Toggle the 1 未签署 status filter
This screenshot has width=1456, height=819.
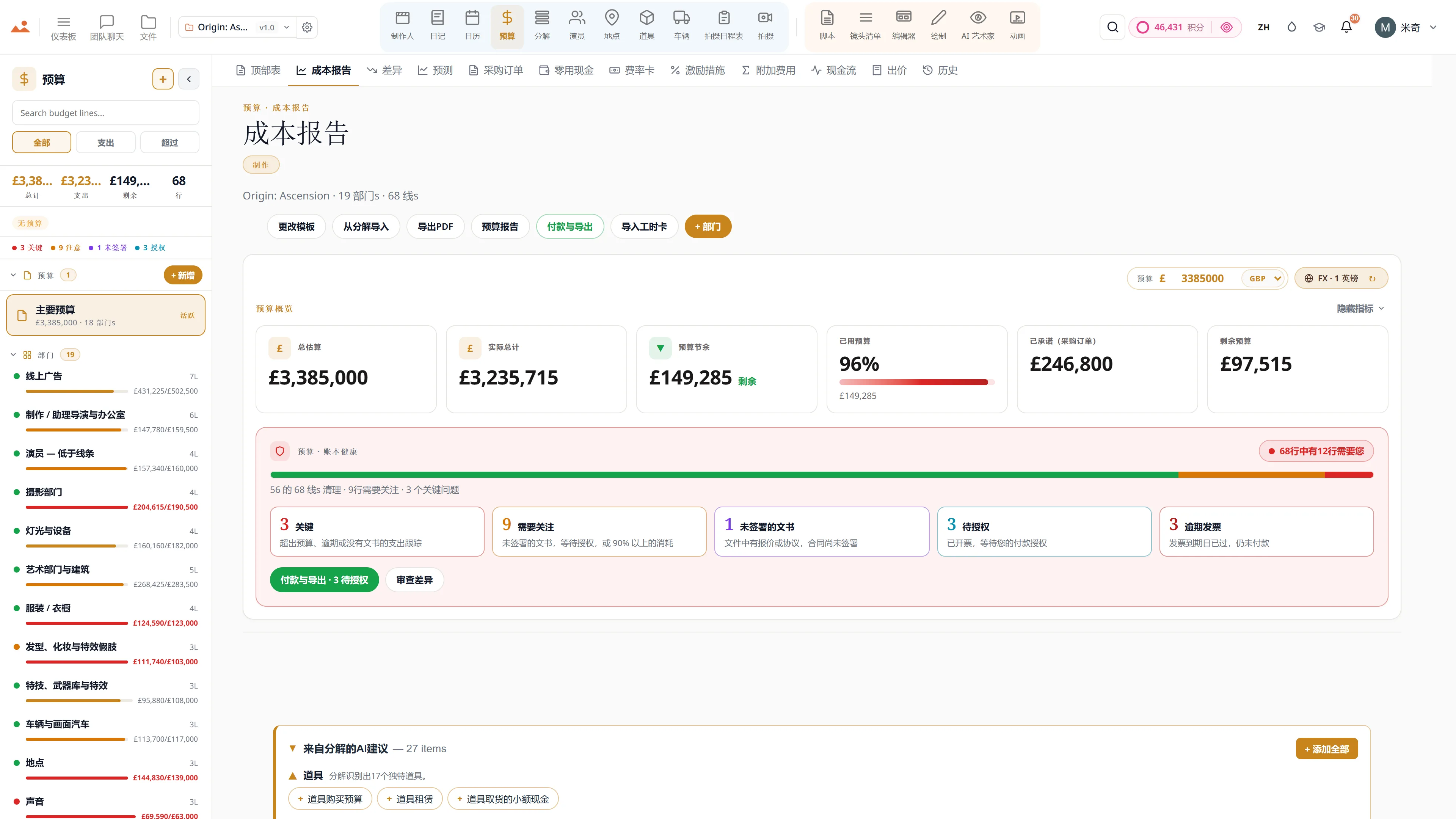[107, 248]
